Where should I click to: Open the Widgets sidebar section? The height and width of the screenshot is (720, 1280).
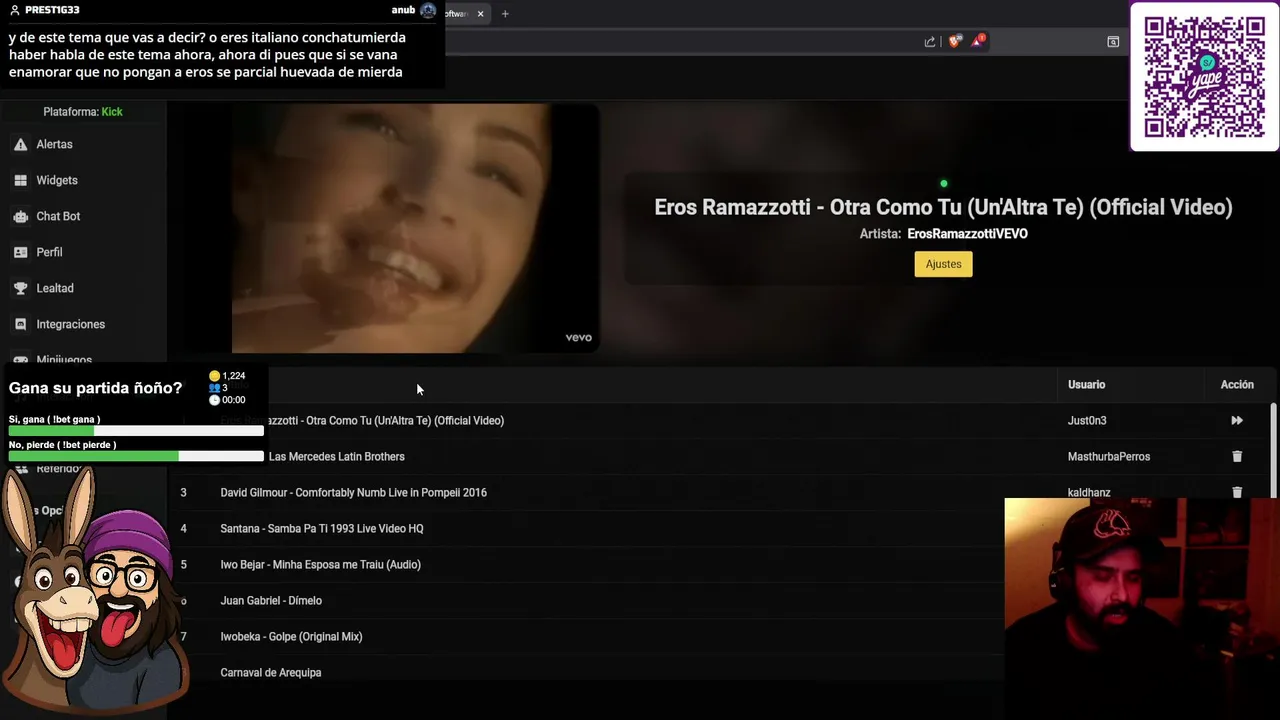[x=83, y=180]
